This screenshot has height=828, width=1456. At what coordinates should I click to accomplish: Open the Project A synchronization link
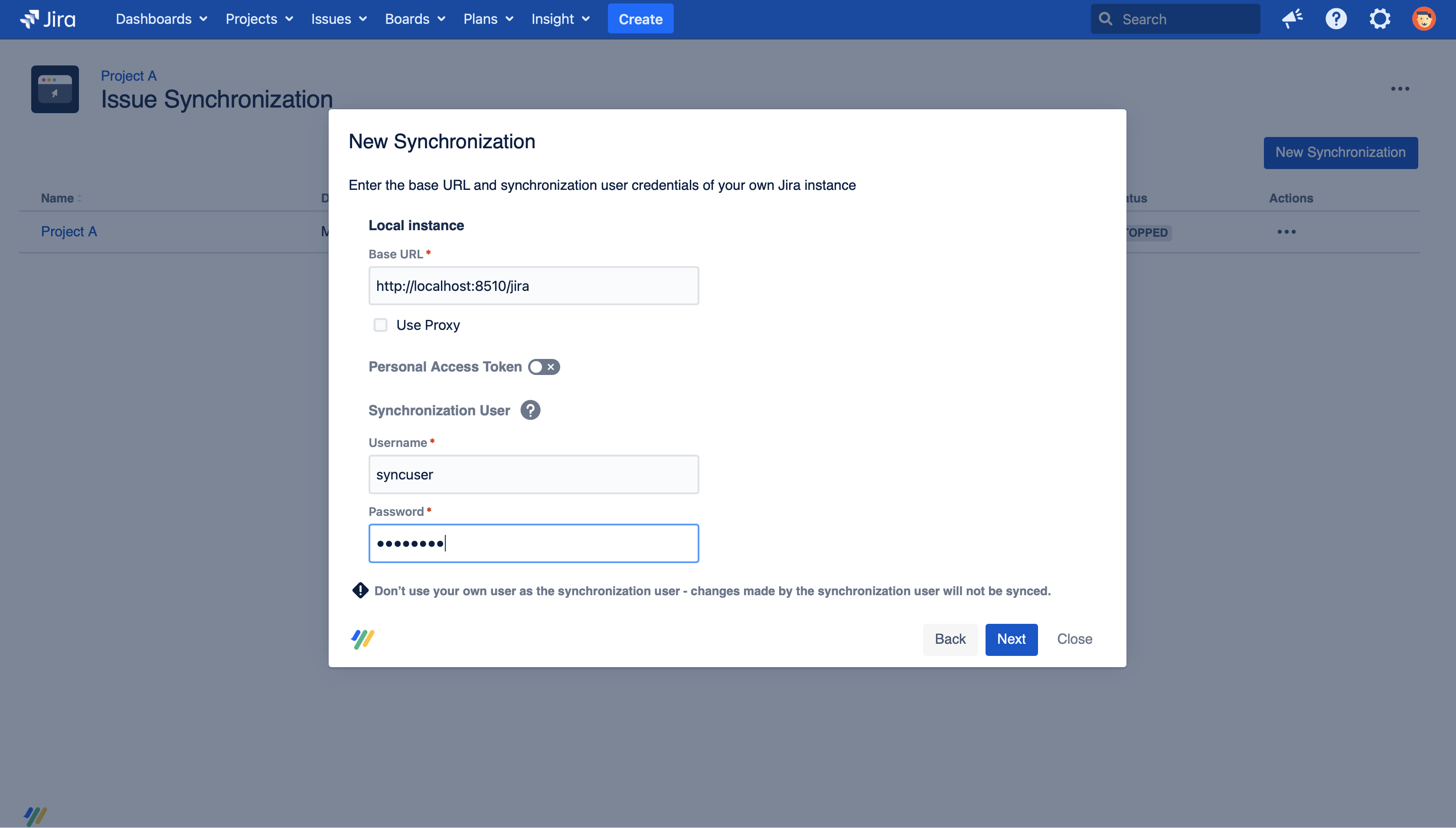(69, 231)
